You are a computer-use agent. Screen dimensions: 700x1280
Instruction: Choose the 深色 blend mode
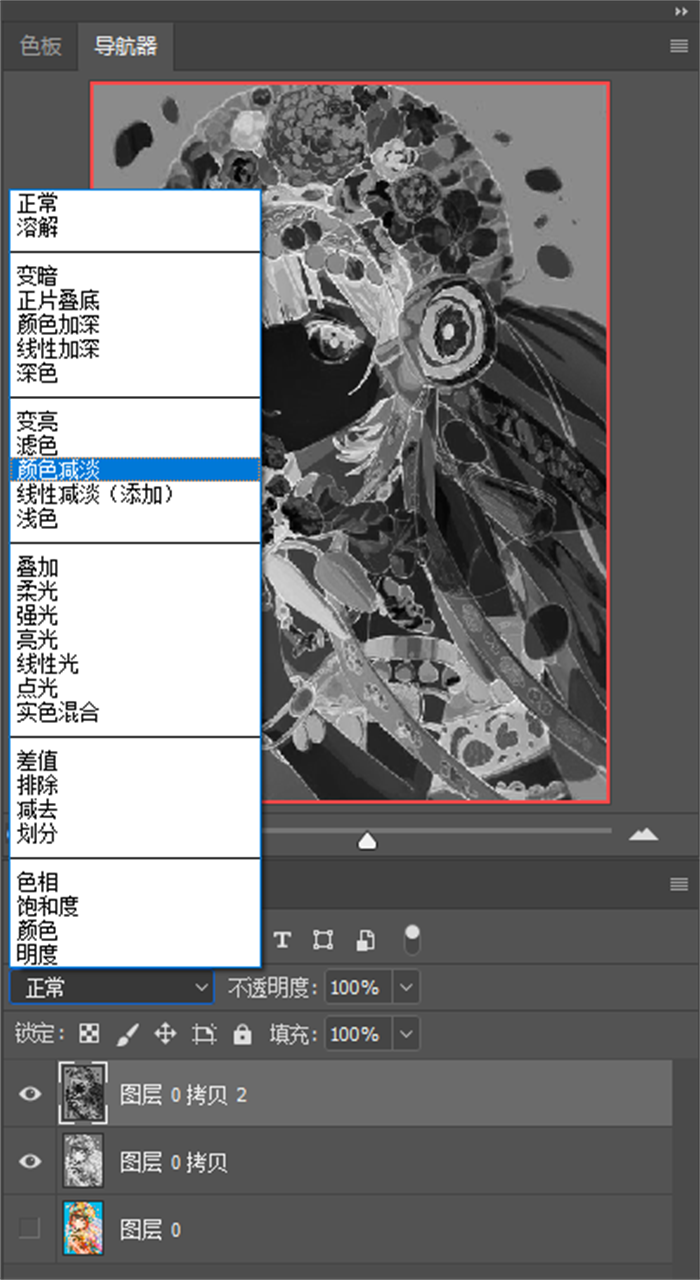pos(135,373)
